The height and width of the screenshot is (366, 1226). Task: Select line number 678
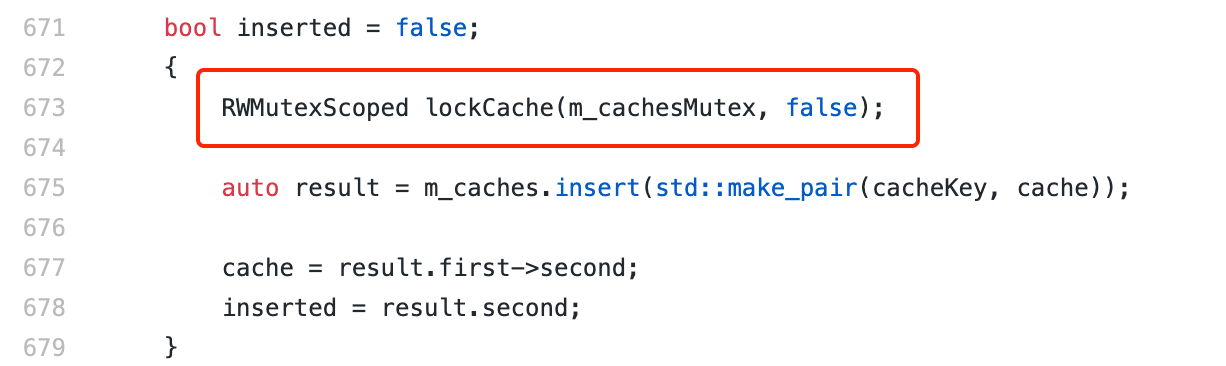(43, 308)
